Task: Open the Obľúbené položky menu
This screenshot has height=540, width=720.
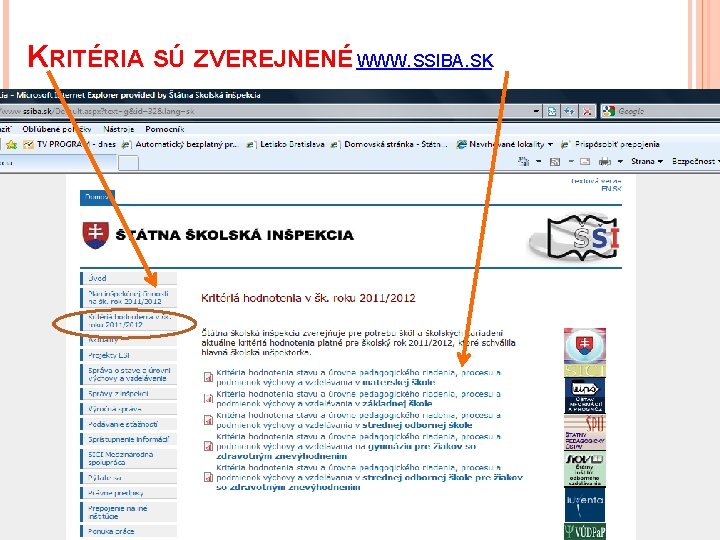Action: pyautogui.click(x=56, y=129)
